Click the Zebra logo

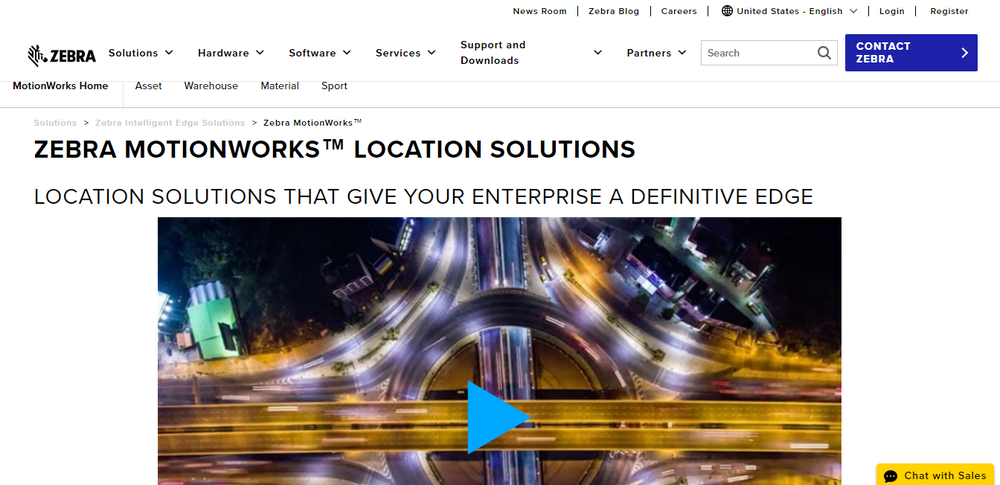62,56
